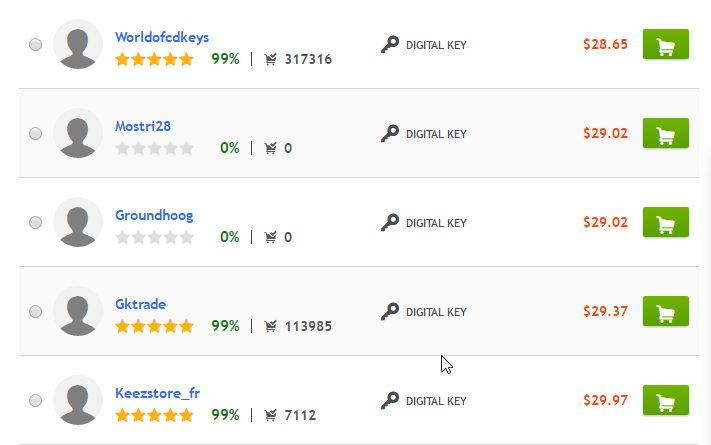Select the Mostri28 radio button

pos(36,134)
